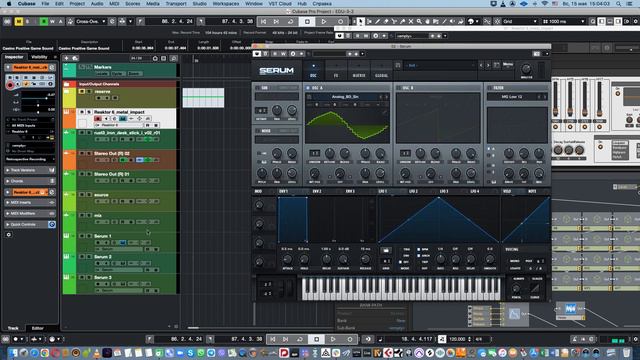Select the Glue tool
This screenshot has height=360, width=640.
402,21
